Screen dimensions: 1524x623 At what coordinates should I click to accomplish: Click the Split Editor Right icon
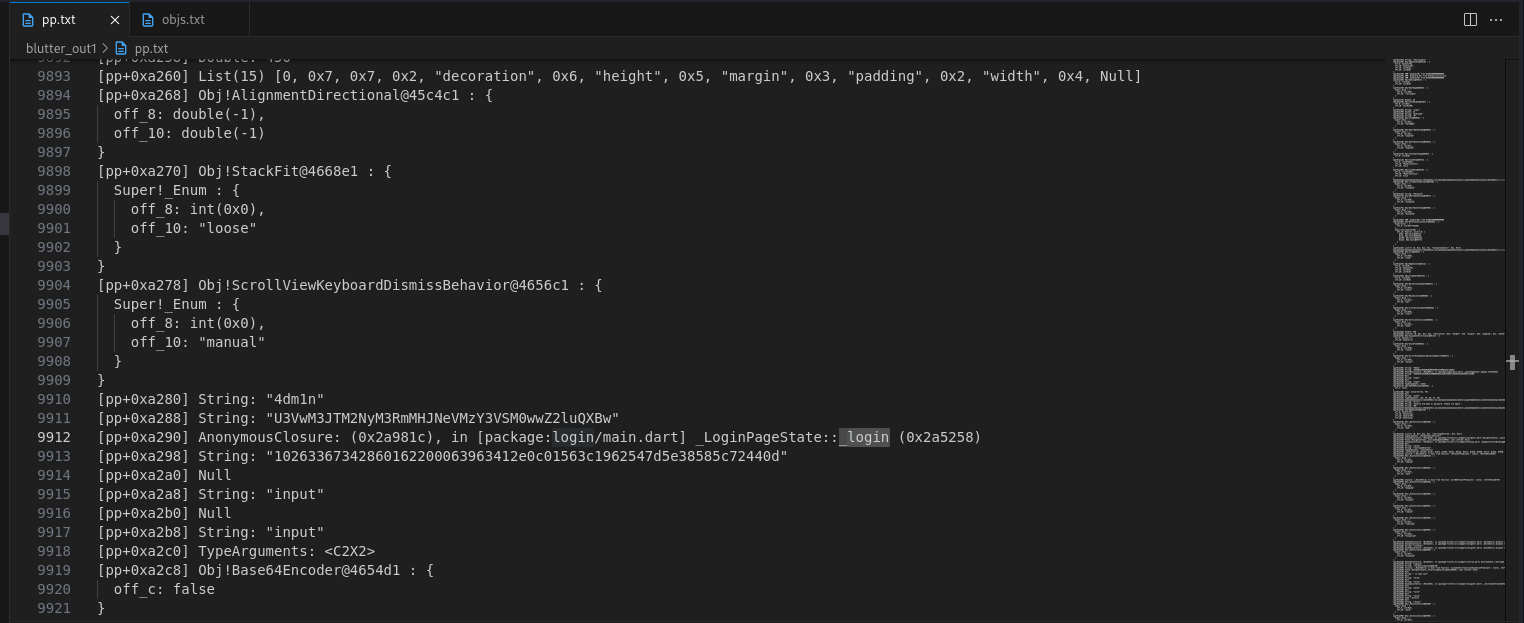tap(1470, 19)
